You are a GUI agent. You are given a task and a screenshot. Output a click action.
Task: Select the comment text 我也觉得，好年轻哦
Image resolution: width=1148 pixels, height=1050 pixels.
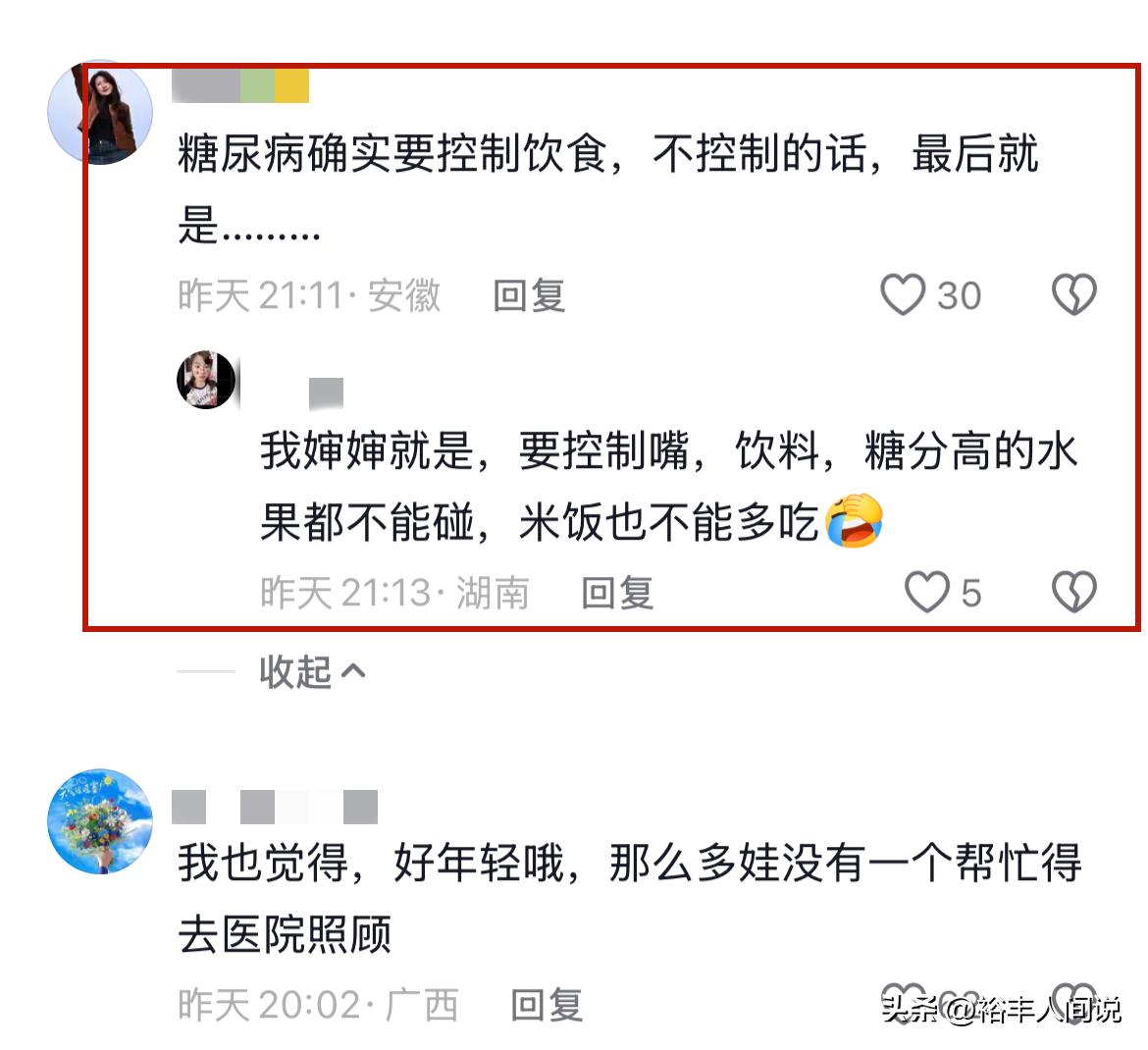point(371,863)
